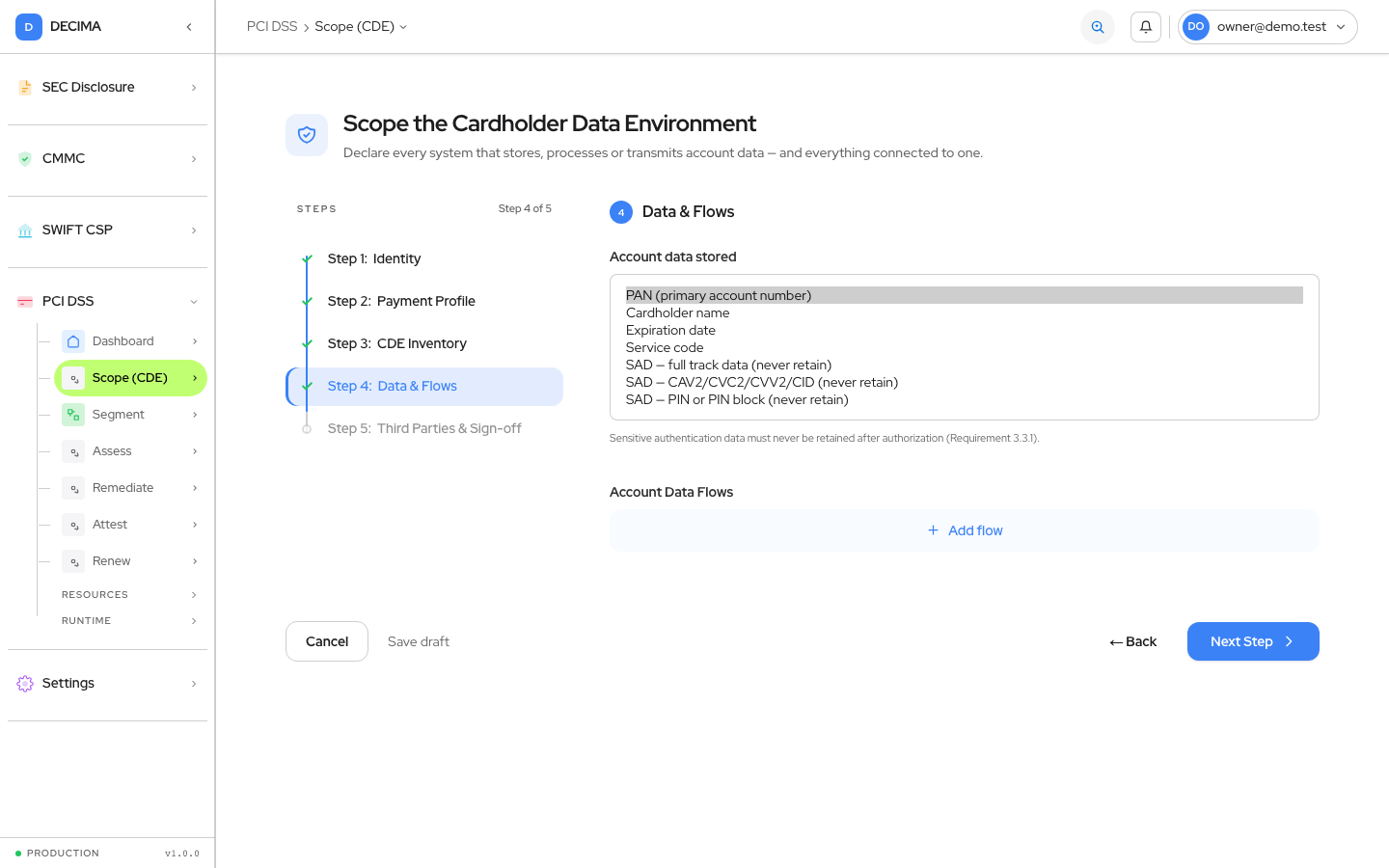Select Expiration date in the list
Image resolution: width=1389 pixels, height=868 pixels.
(x=965, y=330)
